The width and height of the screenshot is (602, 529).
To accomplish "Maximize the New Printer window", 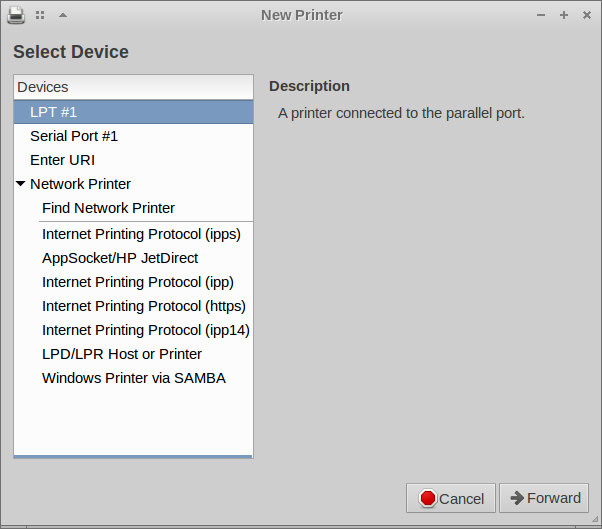I will (x=564, y=15).
